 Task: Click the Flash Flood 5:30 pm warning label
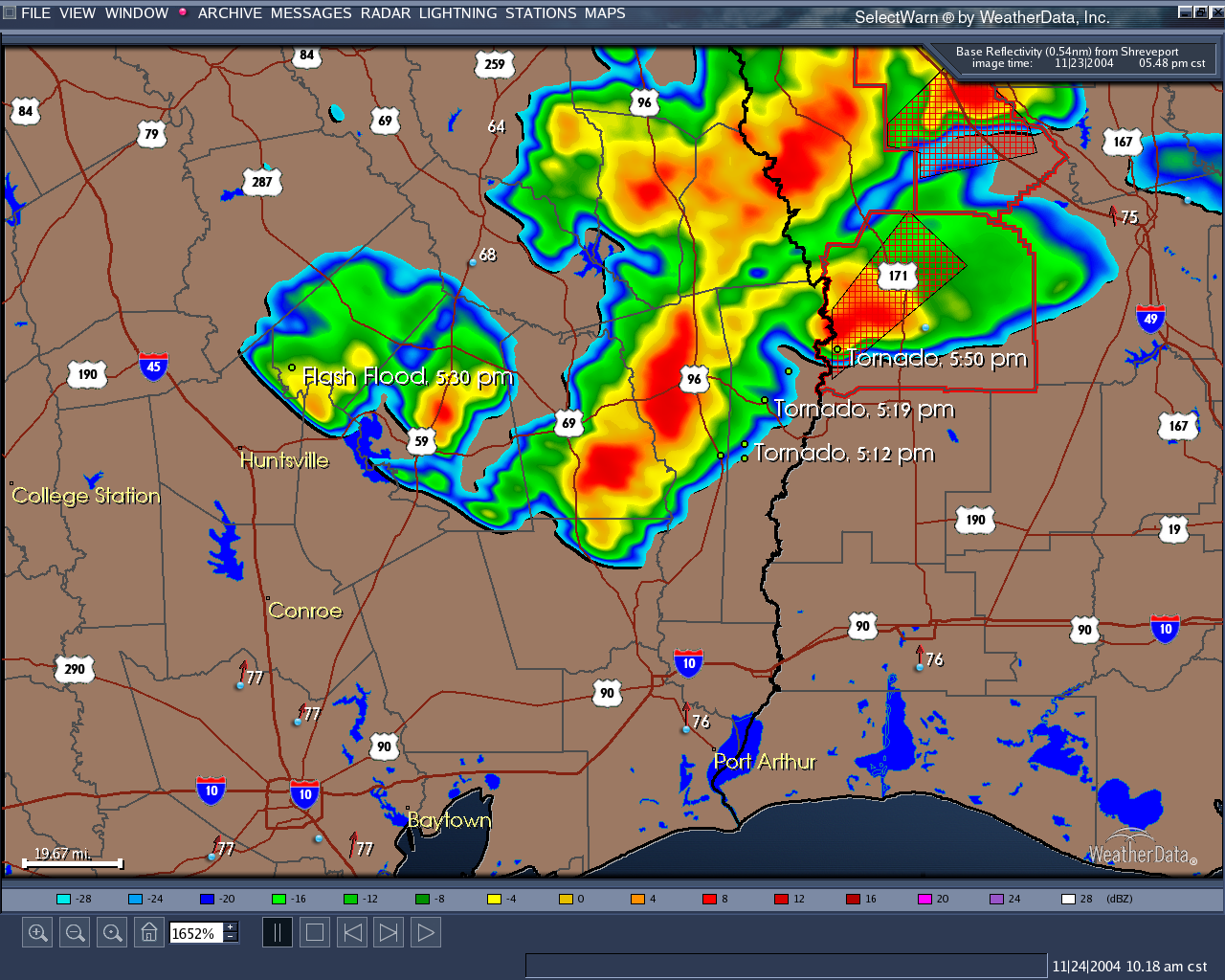(x=409, y=377)
